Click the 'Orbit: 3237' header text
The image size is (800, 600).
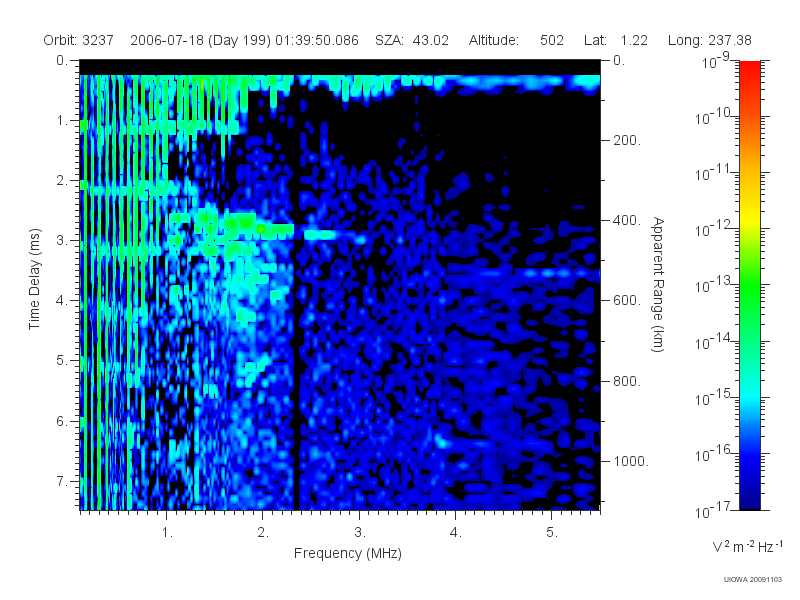pyautogui.click(x=79, y=40)
